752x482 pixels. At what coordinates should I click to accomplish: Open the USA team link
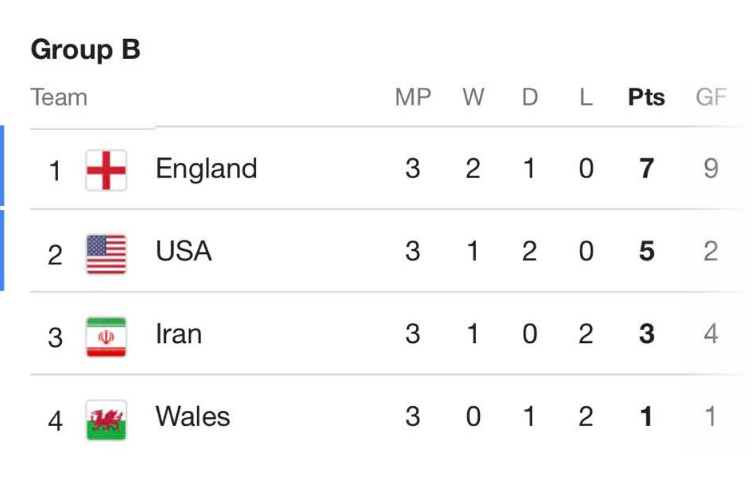coord(184,251)
